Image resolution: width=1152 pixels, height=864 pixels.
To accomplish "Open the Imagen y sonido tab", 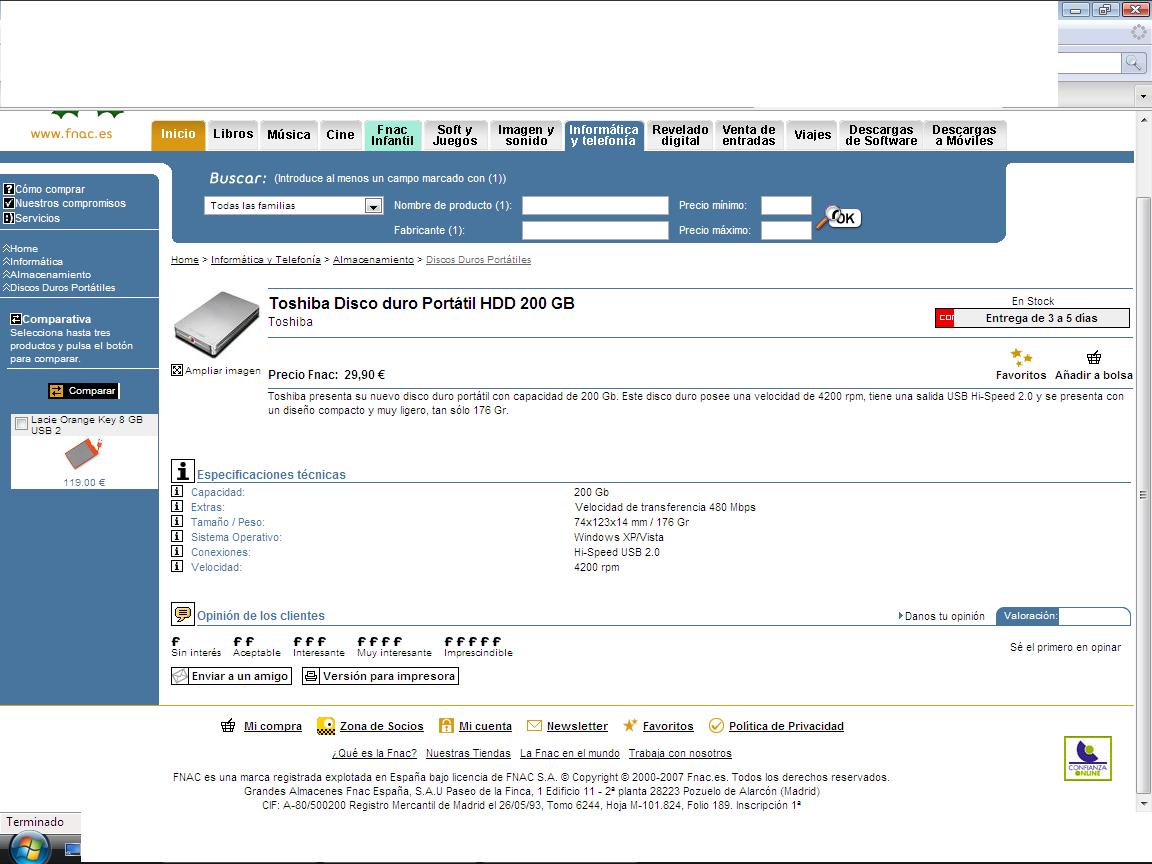I will pyautogui.click(x=526, y=135).
